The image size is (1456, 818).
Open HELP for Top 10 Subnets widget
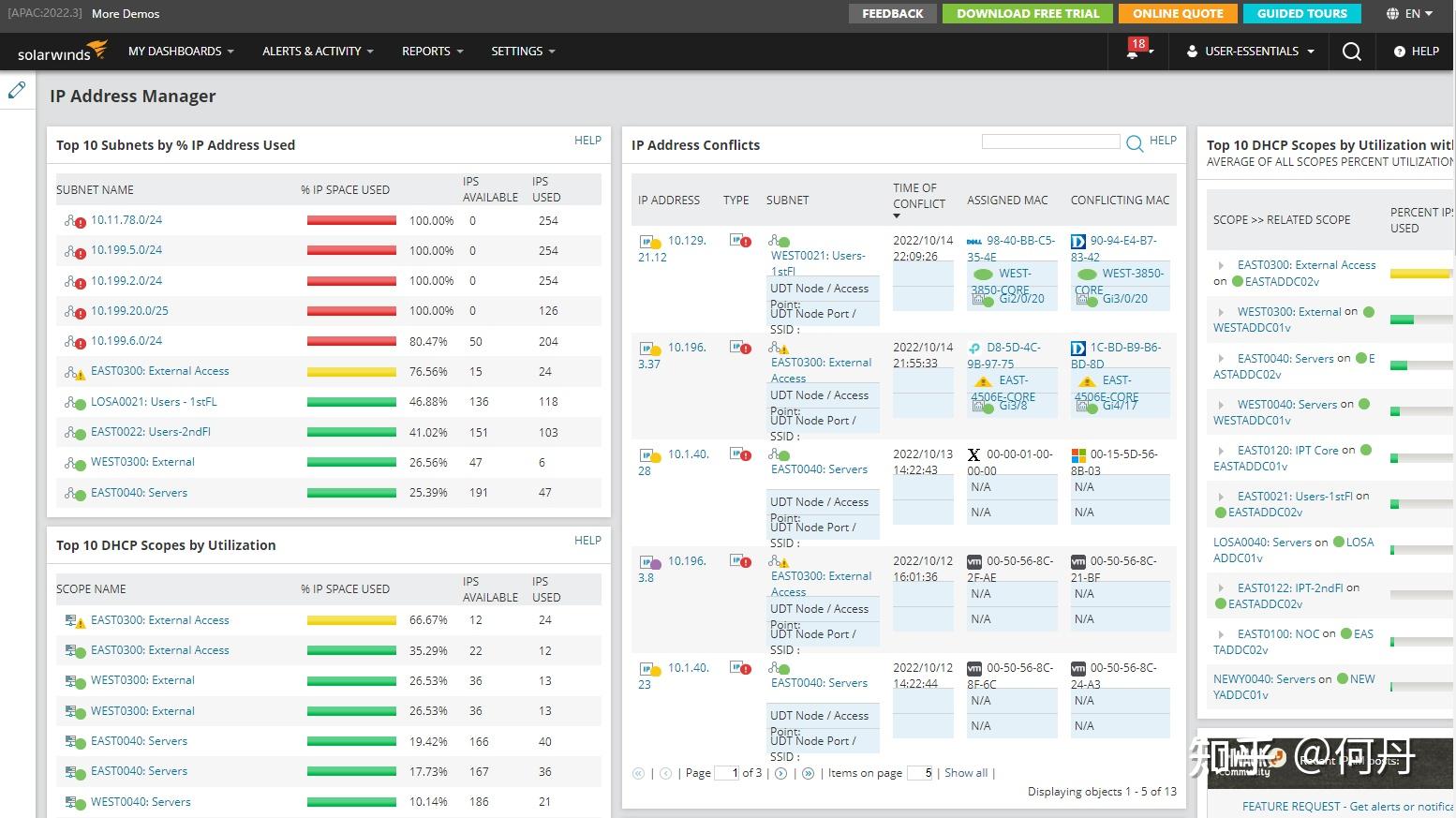click(587, 141)
